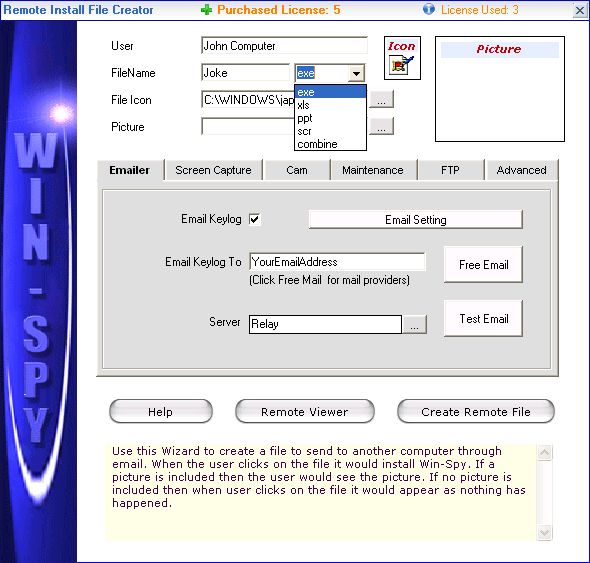Viewport: 590px width, 563px height.
Task: Click the help text scroll up arrow
Action: click(x=545, y=452)
